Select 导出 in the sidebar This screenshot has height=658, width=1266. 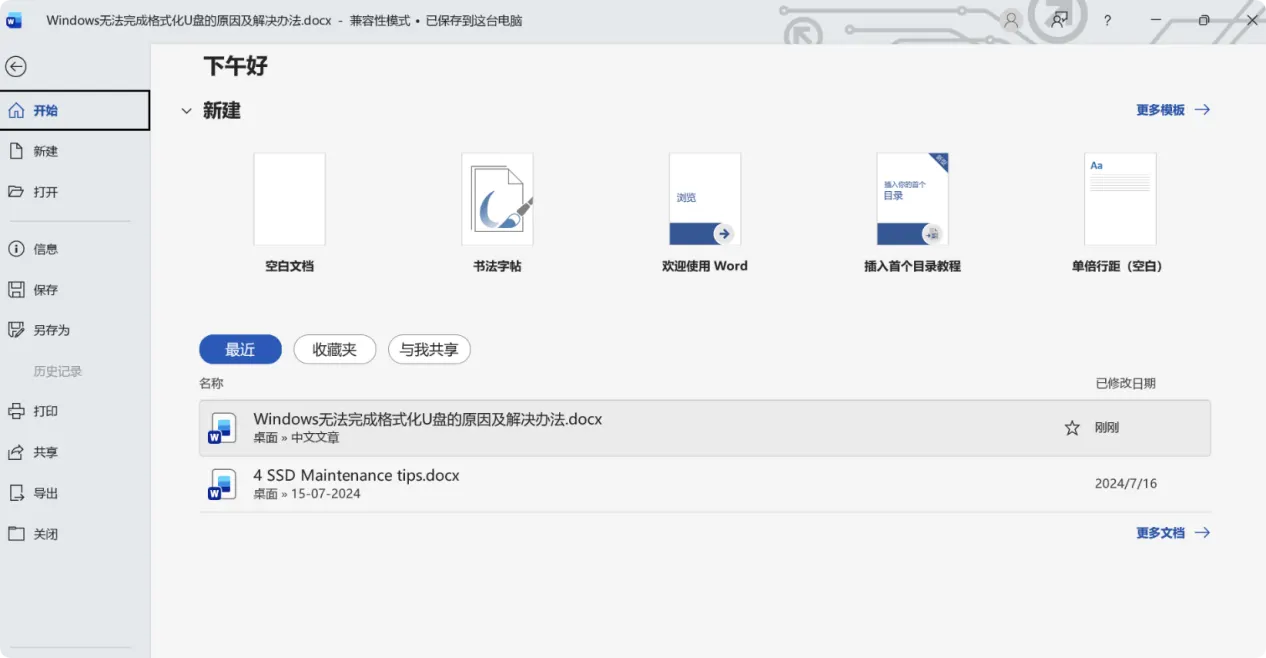(x=75, y=493)
